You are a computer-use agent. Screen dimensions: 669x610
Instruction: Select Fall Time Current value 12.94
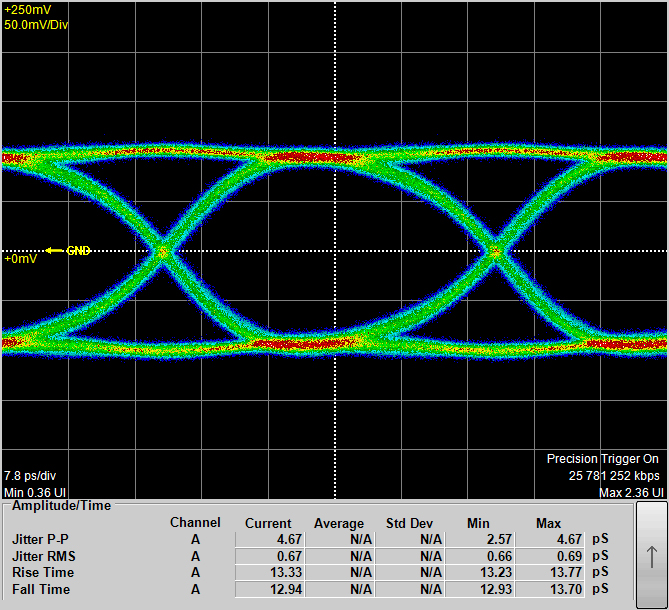click(270, 590)
